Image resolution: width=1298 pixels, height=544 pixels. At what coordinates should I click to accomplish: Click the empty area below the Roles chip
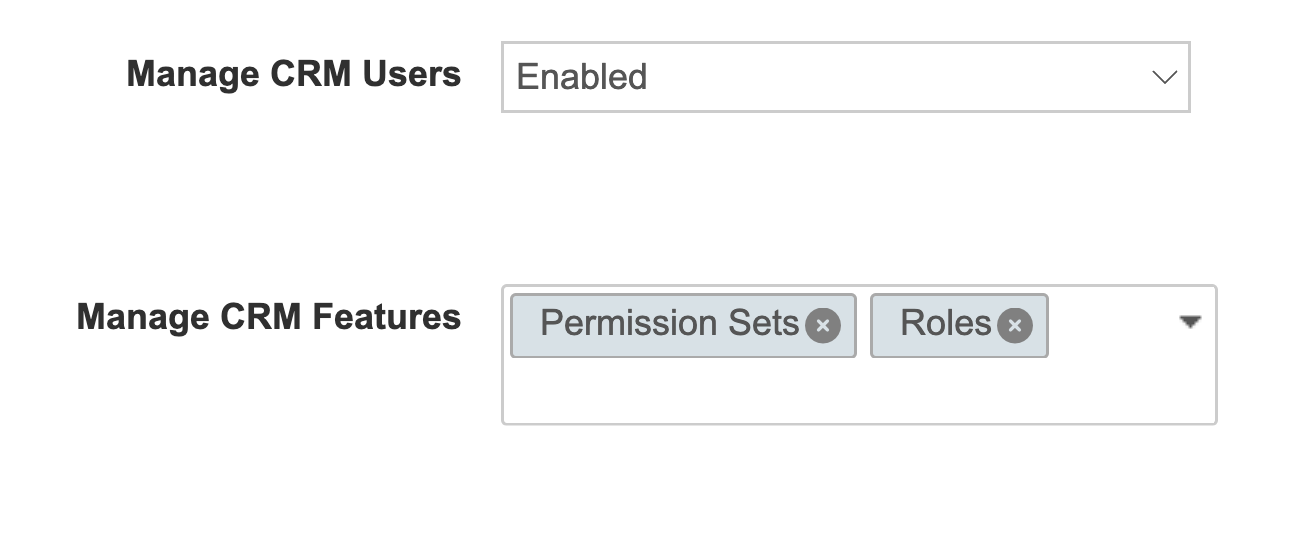coord(958,392)
